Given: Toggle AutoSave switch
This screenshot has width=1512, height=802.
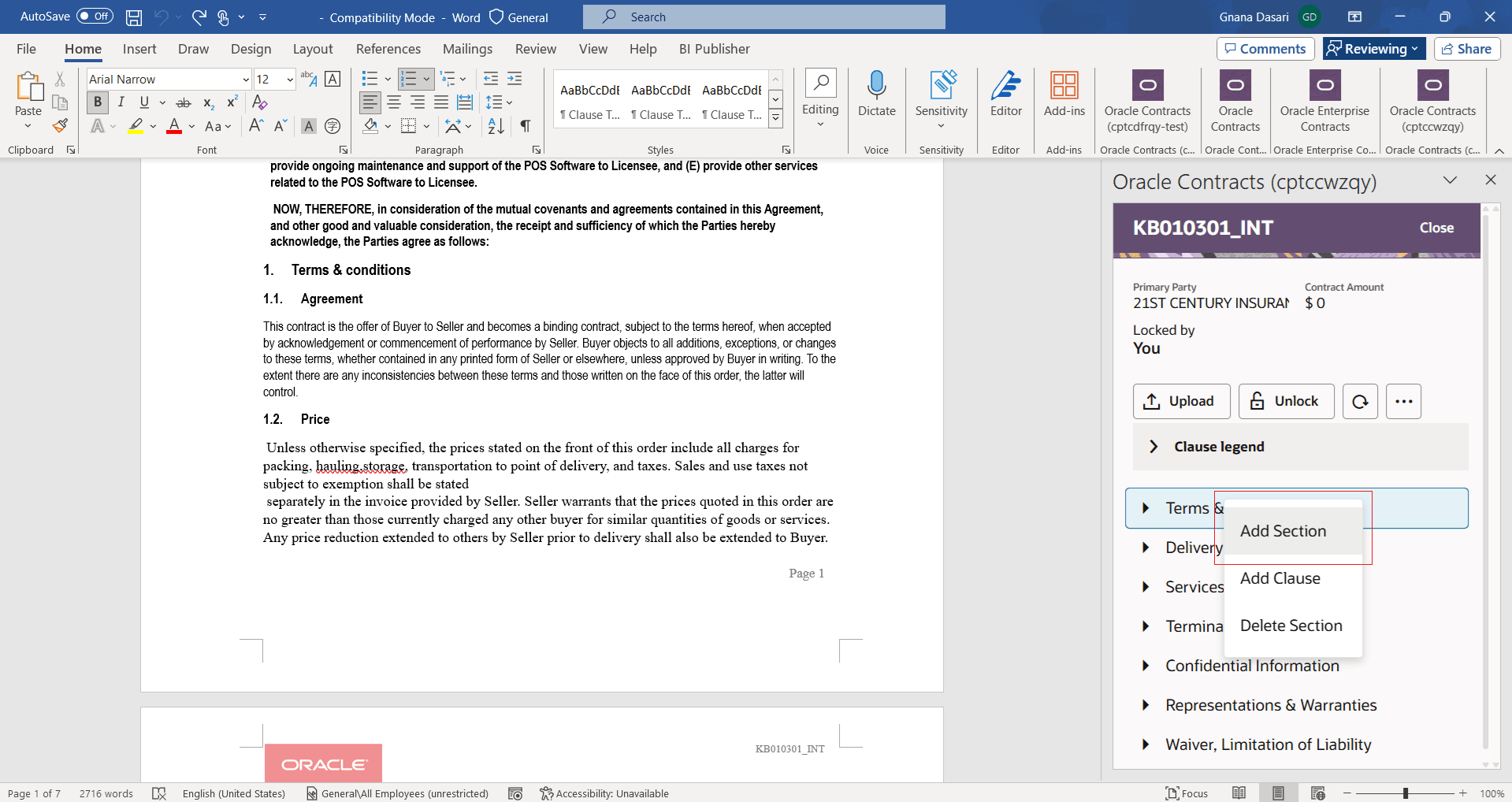Looking at the screenshot, I should tap(95, 17).
